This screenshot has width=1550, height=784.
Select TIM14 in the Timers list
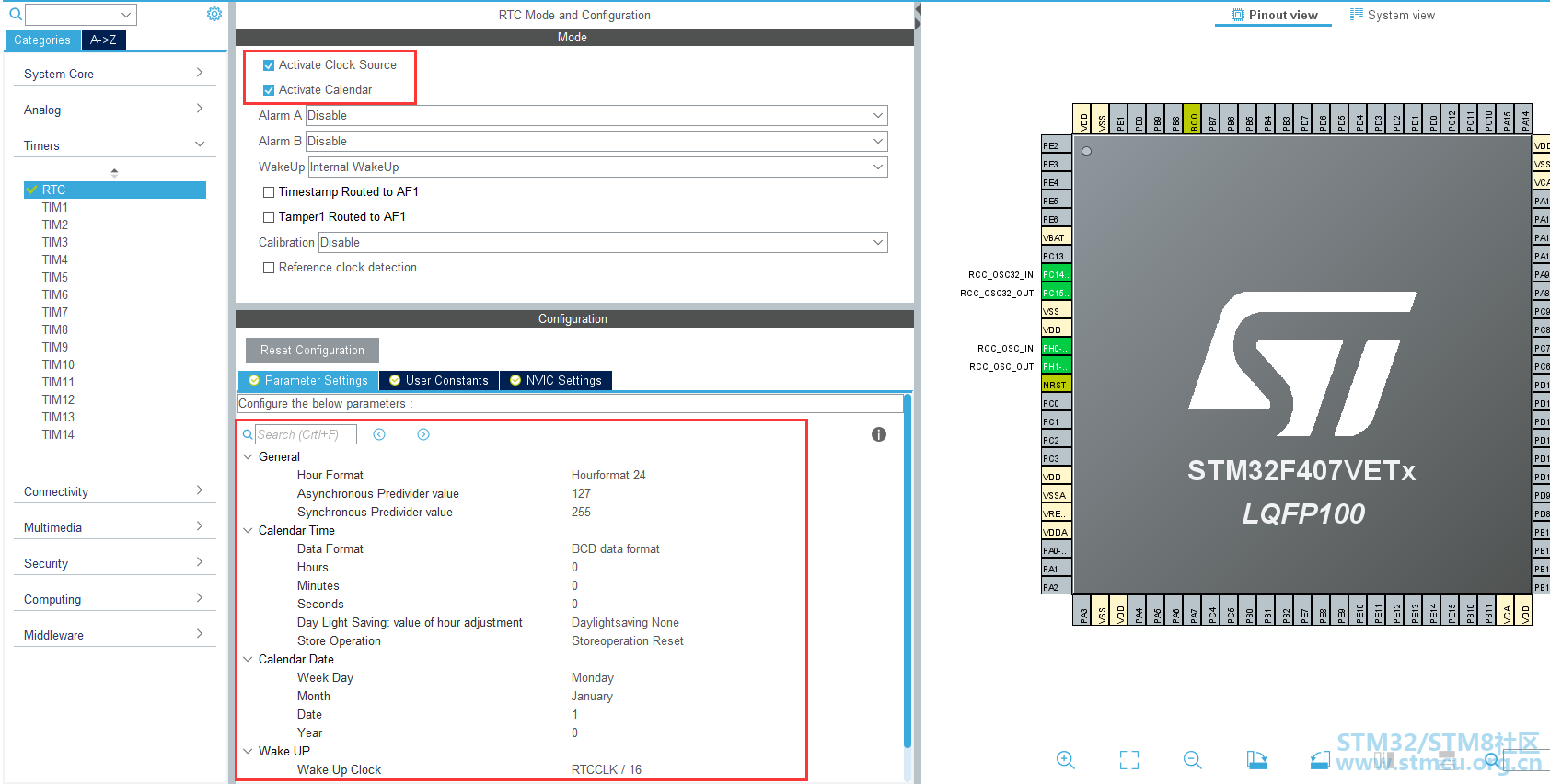click(x=58, y=434)
